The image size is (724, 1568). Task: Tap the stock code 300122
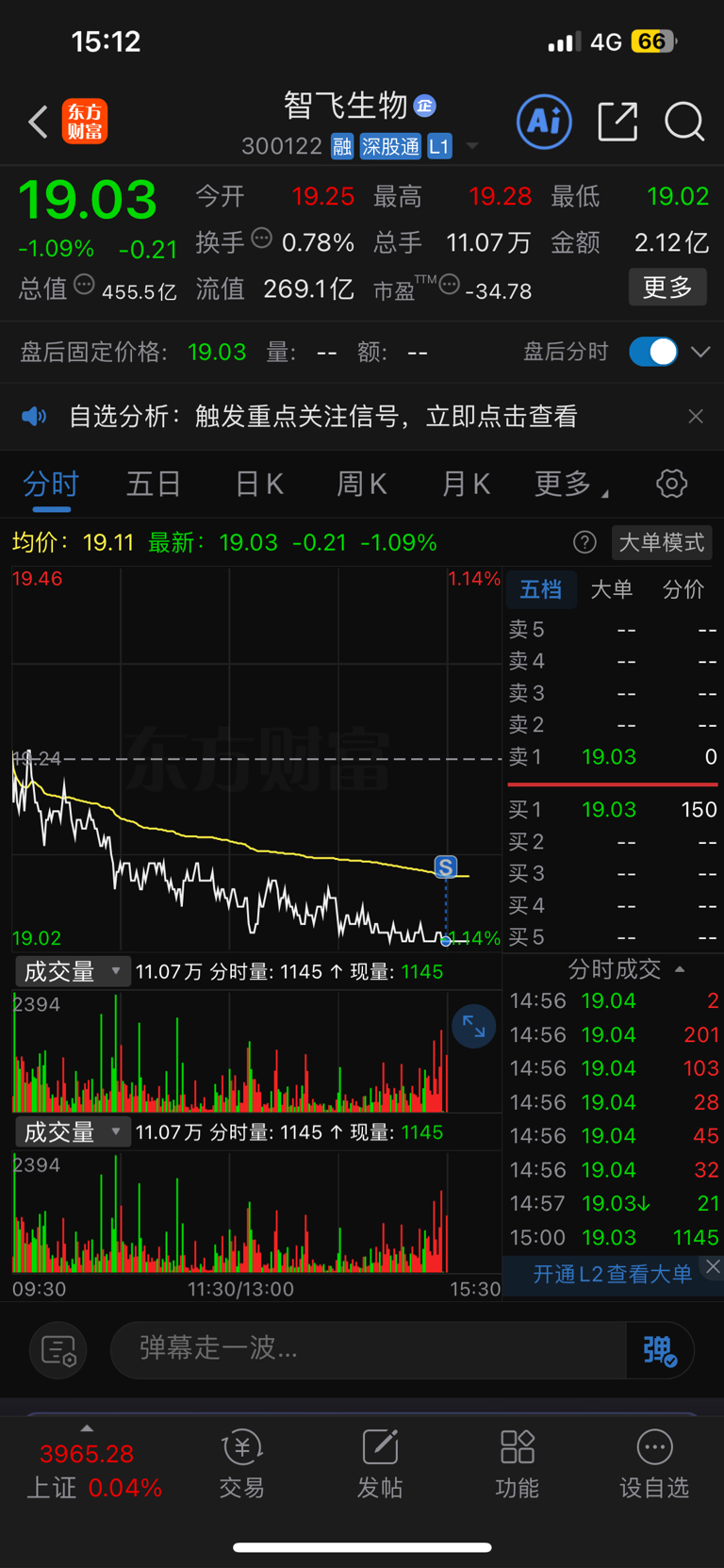282,146
